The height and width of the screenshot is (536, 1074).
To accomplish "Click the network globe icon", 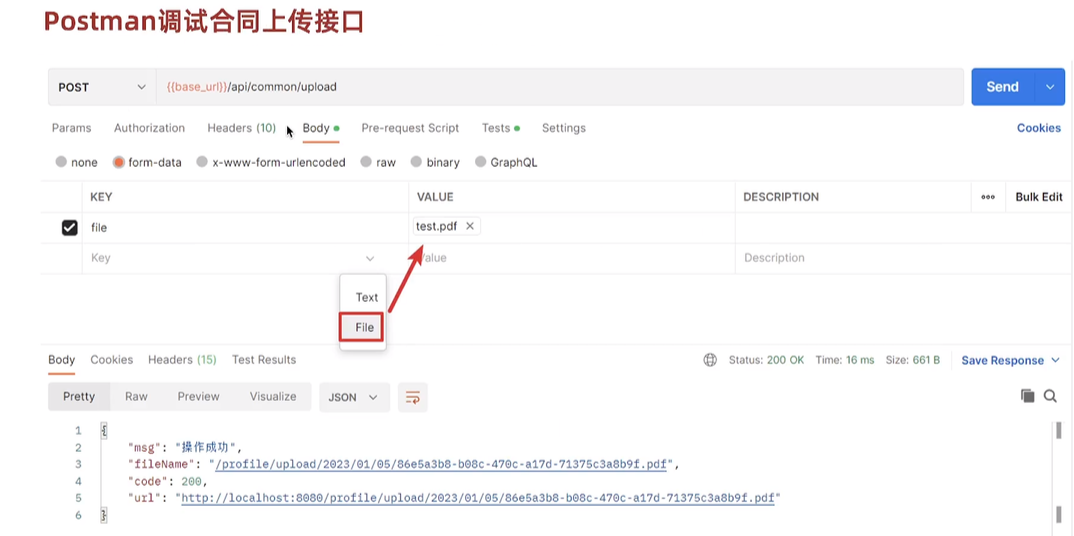I will click(x=710, y=360).
